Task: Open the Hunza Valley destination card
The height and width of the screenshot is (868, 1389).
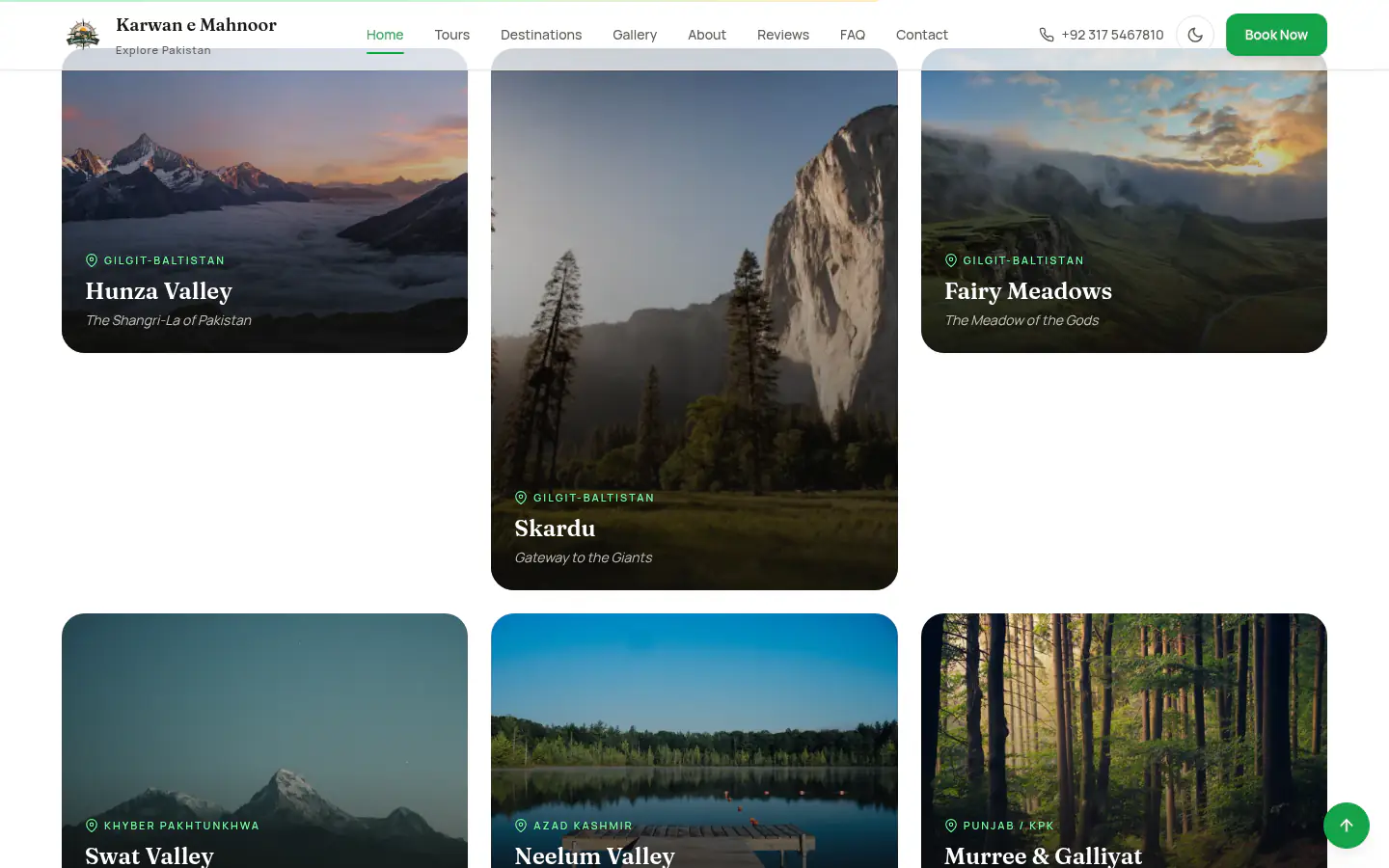Action: coord(264,201)
